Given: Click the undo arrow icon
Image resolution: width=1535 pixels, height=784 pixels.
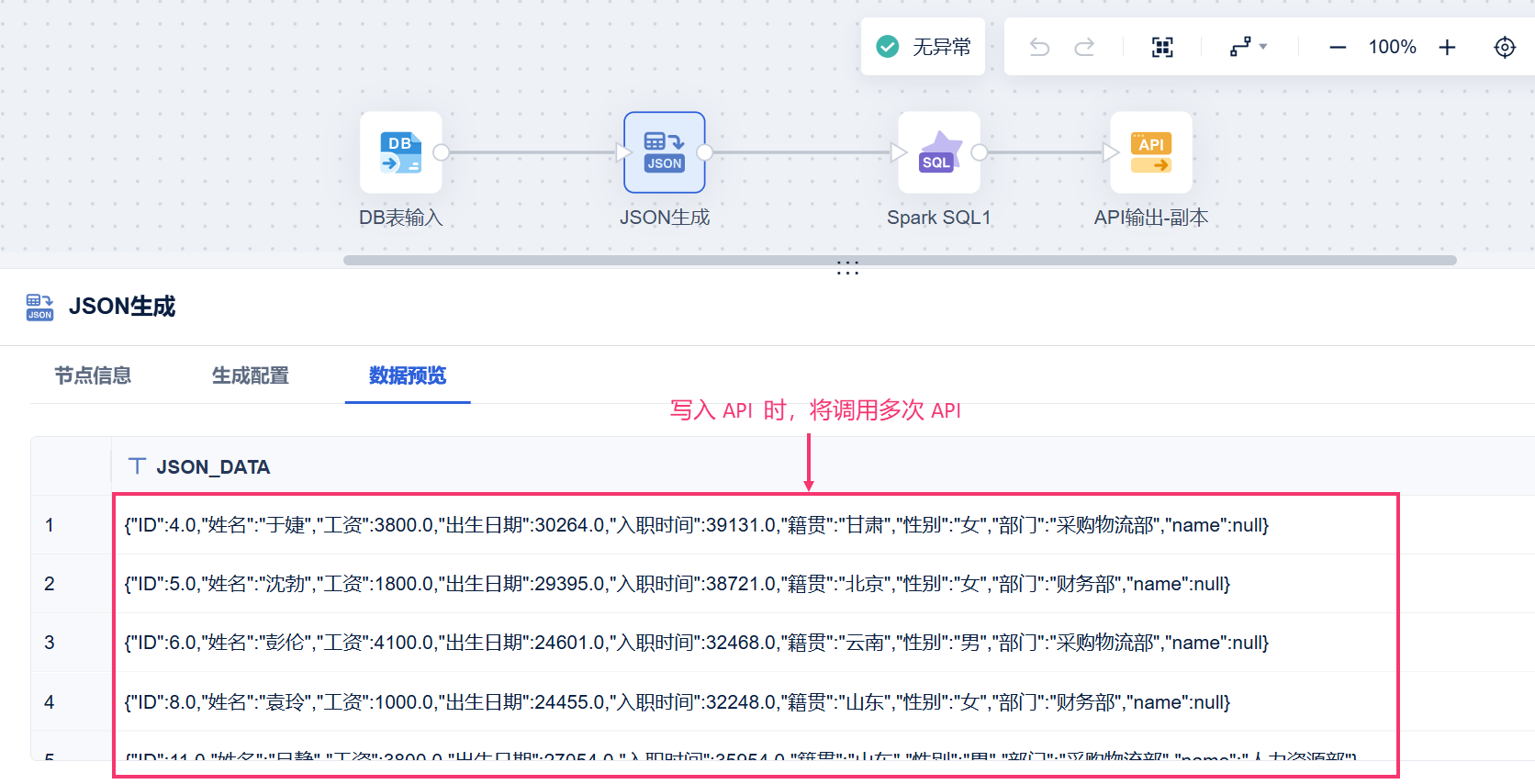Looking at the screenshot, I should [1039, 47].
